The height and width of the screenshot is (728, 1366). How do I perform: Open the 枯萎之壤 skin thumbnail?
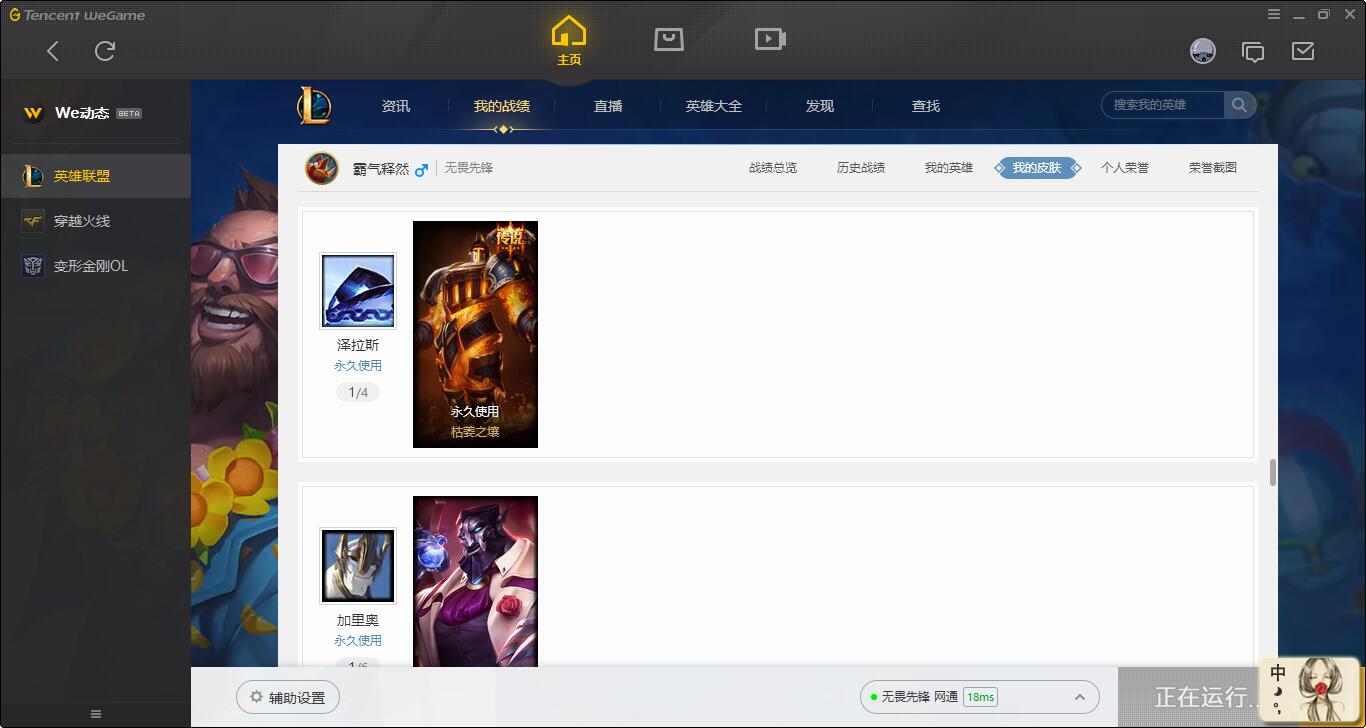coord(475,333)
